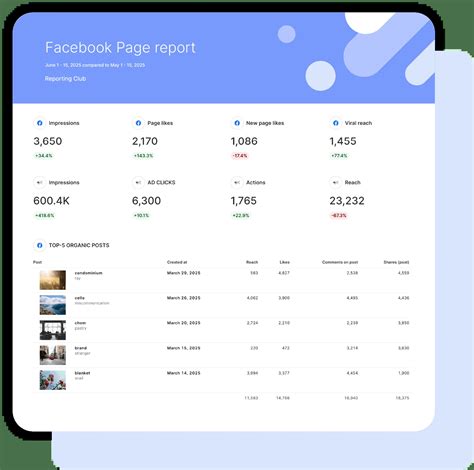Click the Facebook icon beside TOP-5 ORGANIC POSTS
Screen dimensions: 474x470
40,245
